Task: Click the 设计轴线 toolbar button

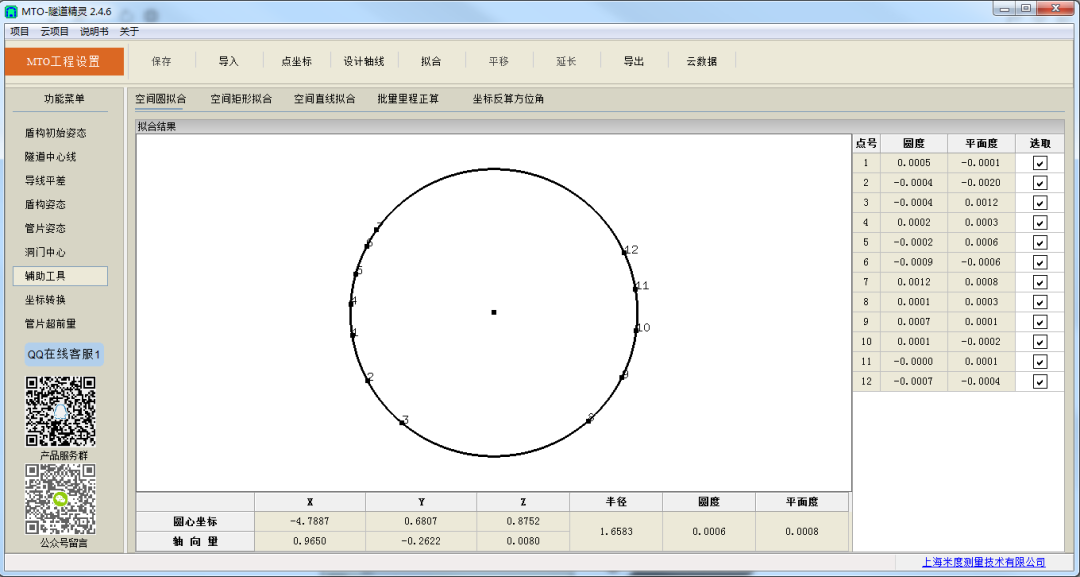Action: click(364, 61)
